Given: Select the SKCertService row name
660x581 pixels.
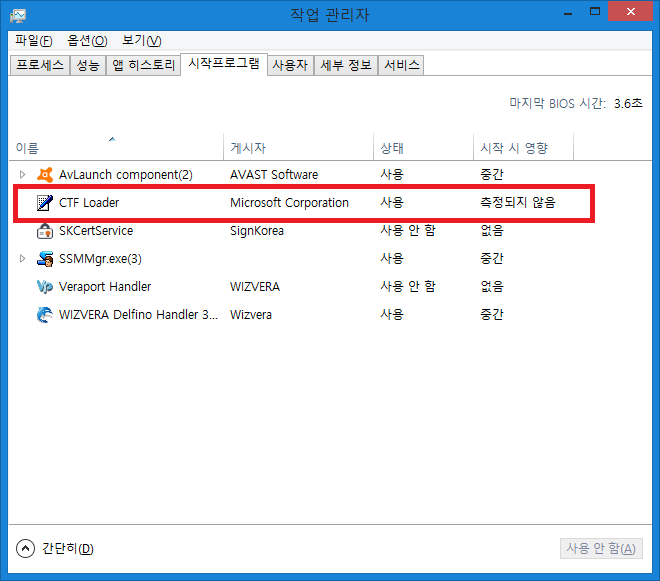Looking at the screenshot, I should tap(96, 231).
